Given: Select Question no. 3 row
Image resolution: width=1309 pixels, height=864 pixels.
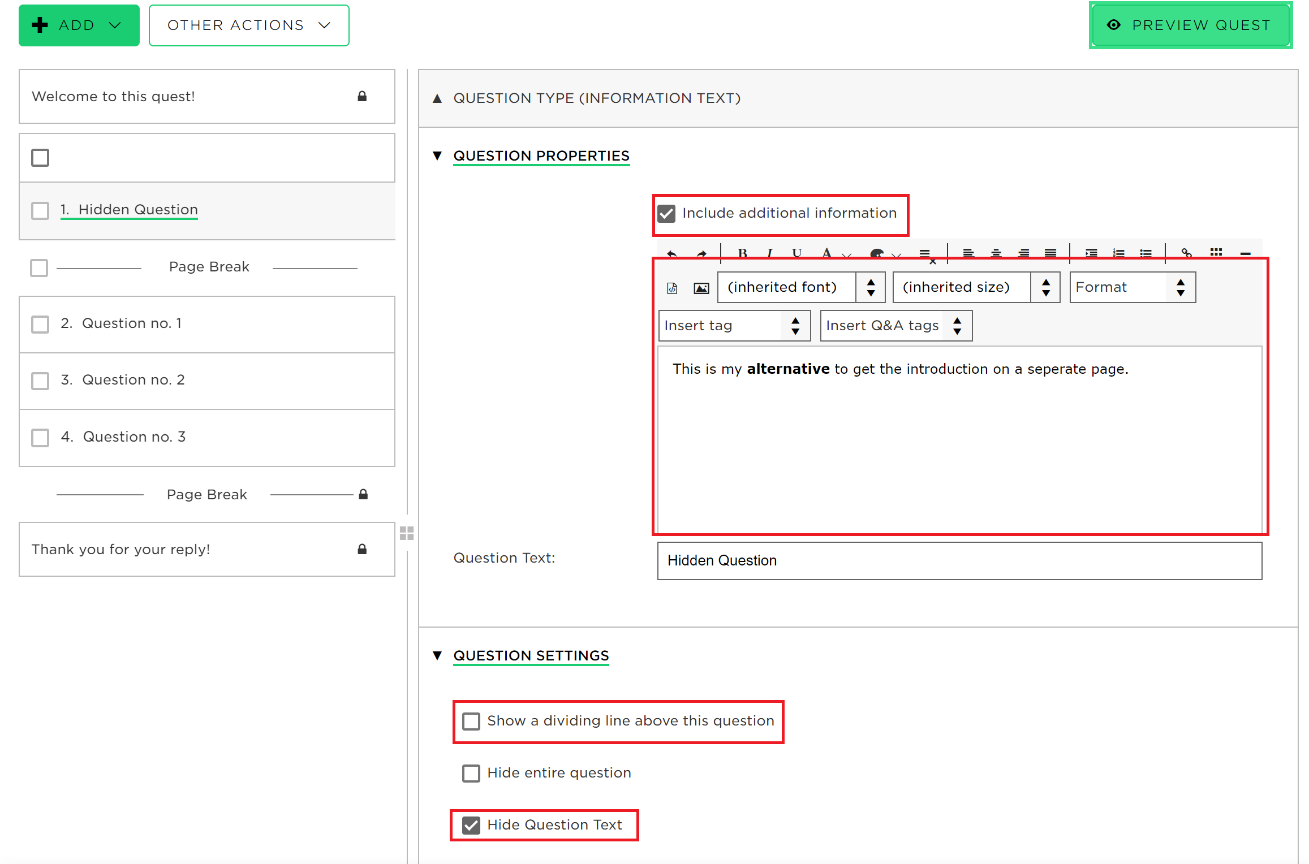Looking at the screenshot, I should 207,437.
